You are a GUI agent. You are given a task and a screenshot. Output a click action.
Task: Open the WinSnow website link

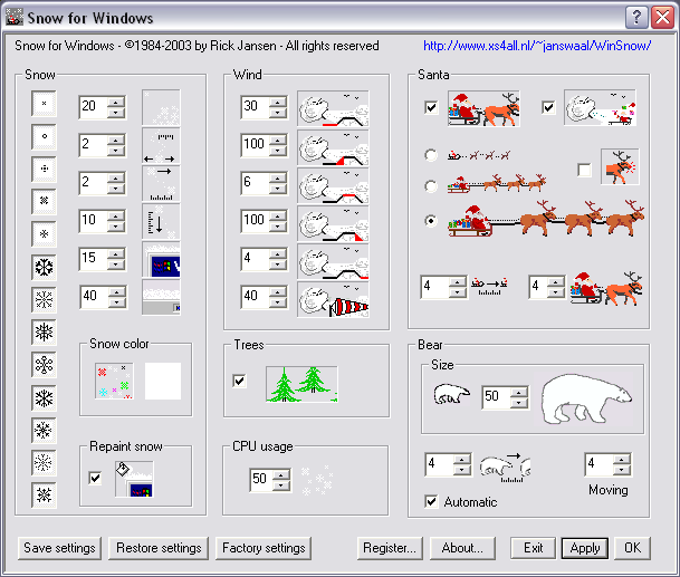537,46
